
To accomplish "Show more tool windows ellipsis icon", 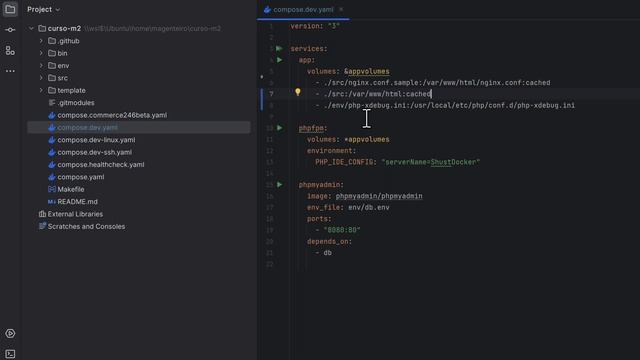I will pos(10,71).
